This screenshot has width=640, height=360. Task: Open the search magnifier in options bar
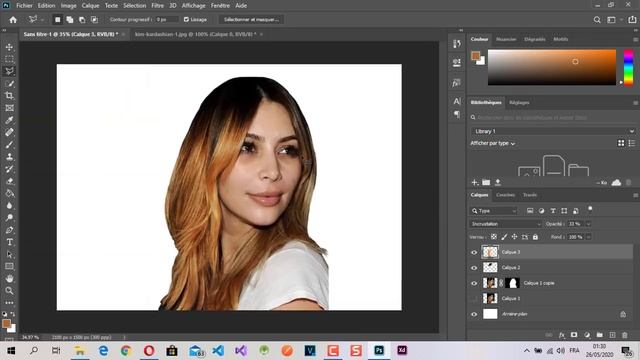597,20
